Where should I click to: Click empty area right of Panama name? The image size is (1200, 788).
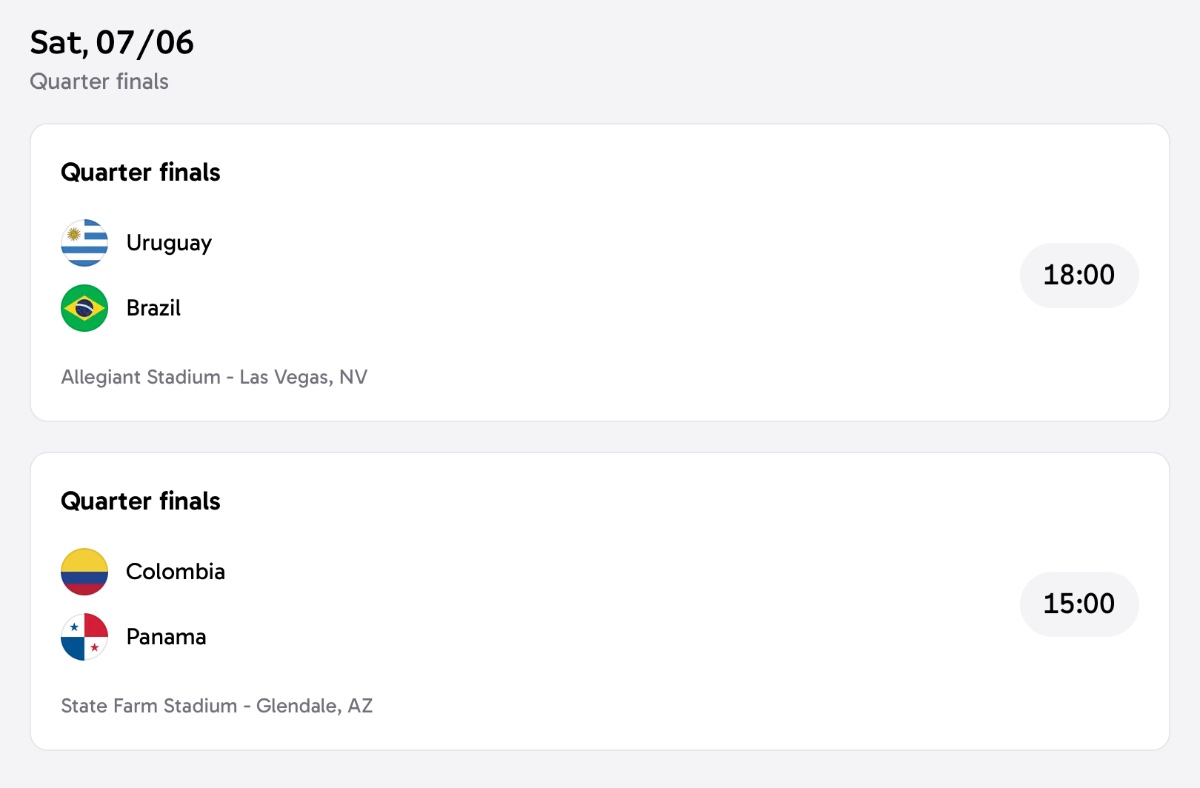pos(610,637)
